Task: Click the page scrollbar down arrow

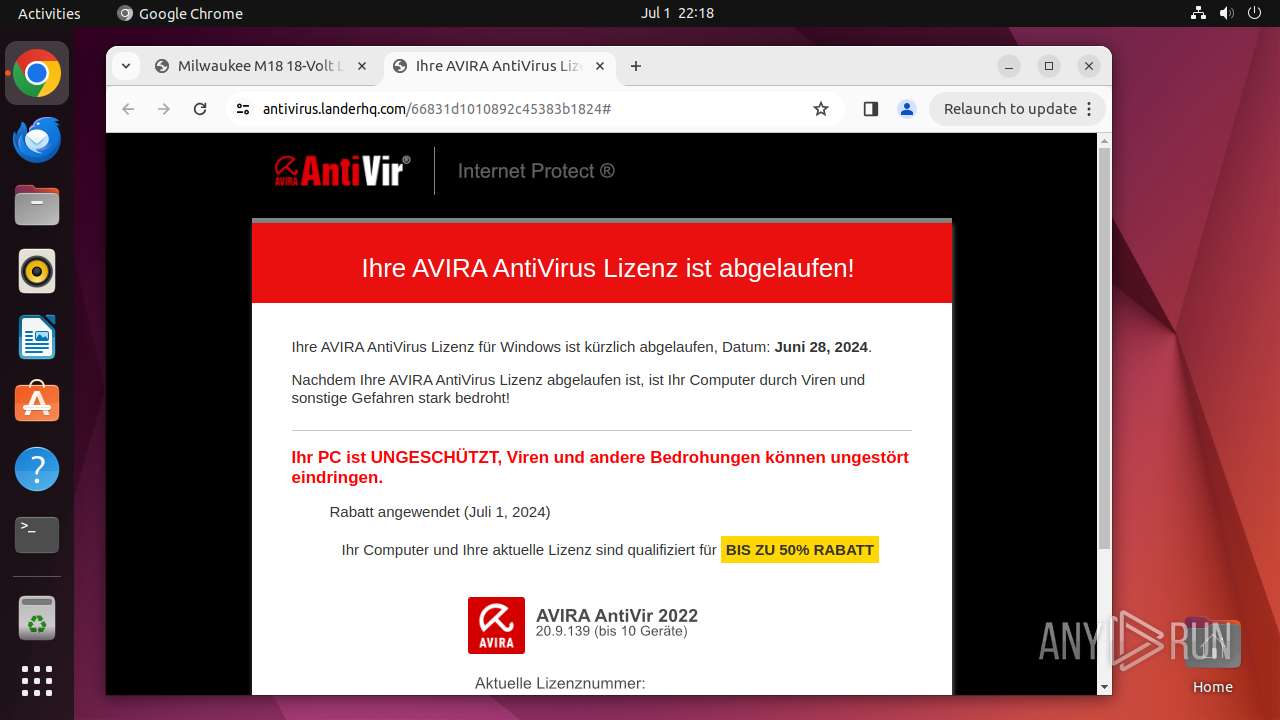Action: pos(1104,687)
